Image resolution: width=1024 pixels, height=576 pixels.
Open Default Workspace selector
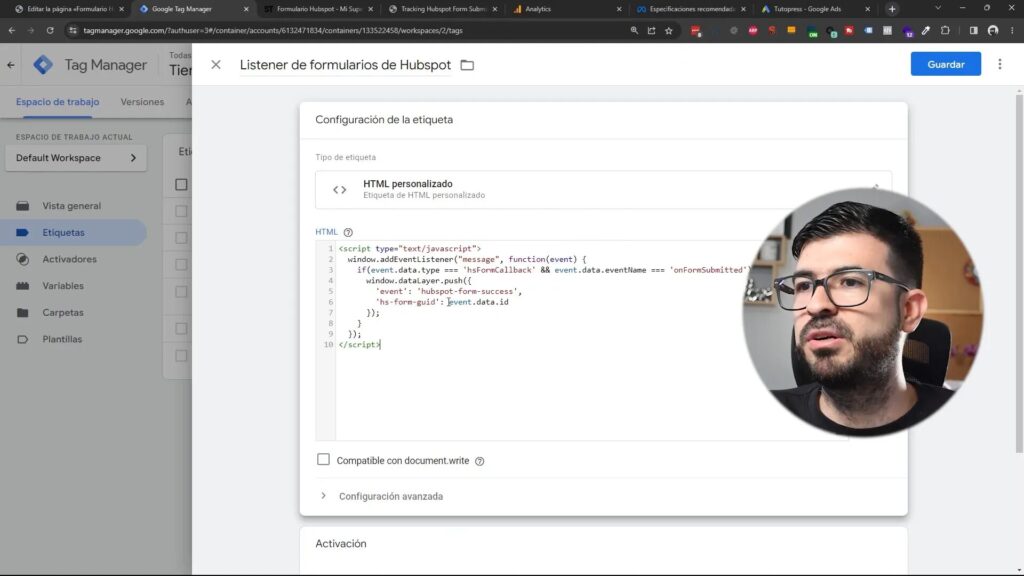pyautogui.click(x=76, y=158)
